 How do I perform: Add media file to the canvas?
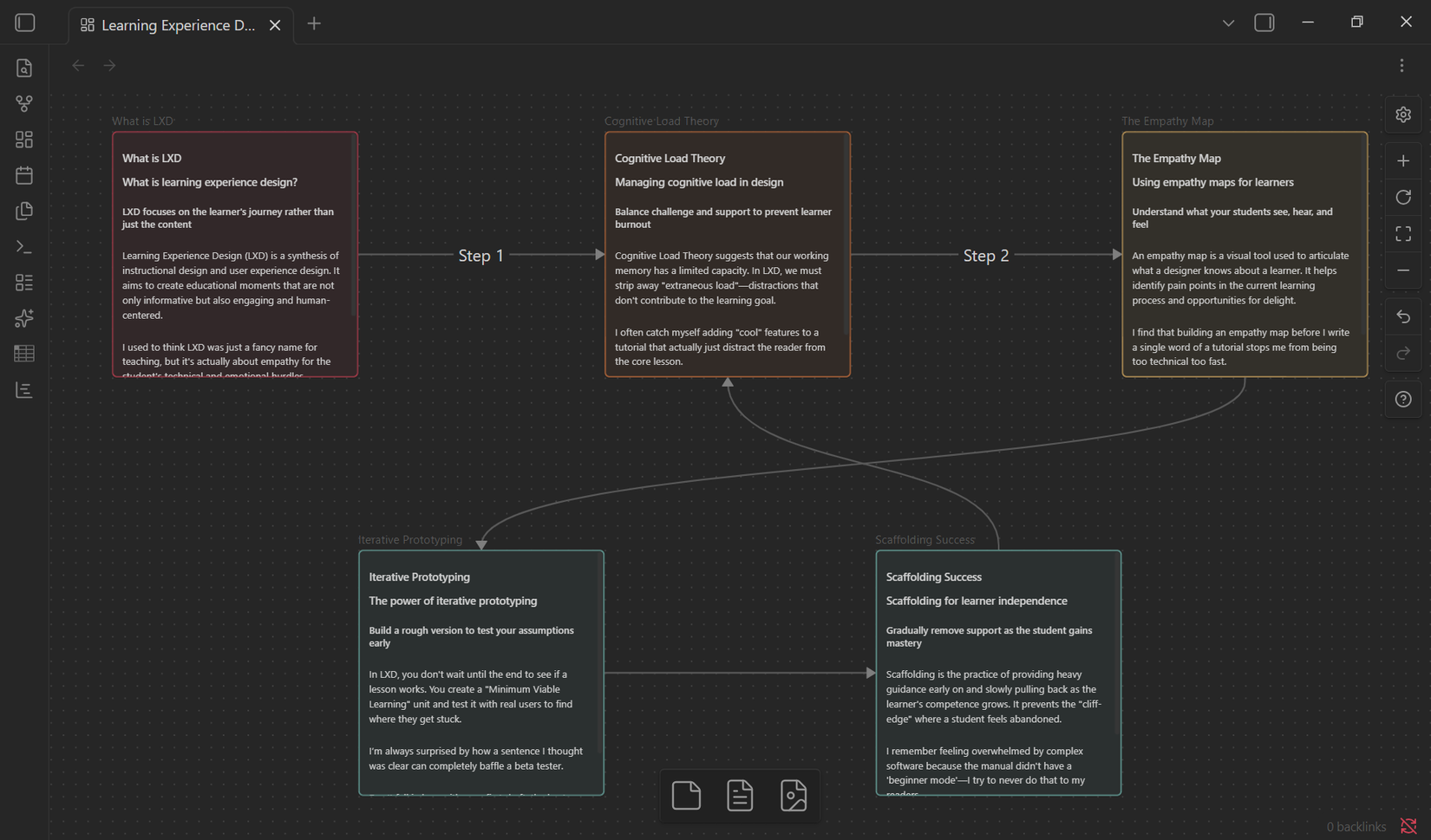794,795
